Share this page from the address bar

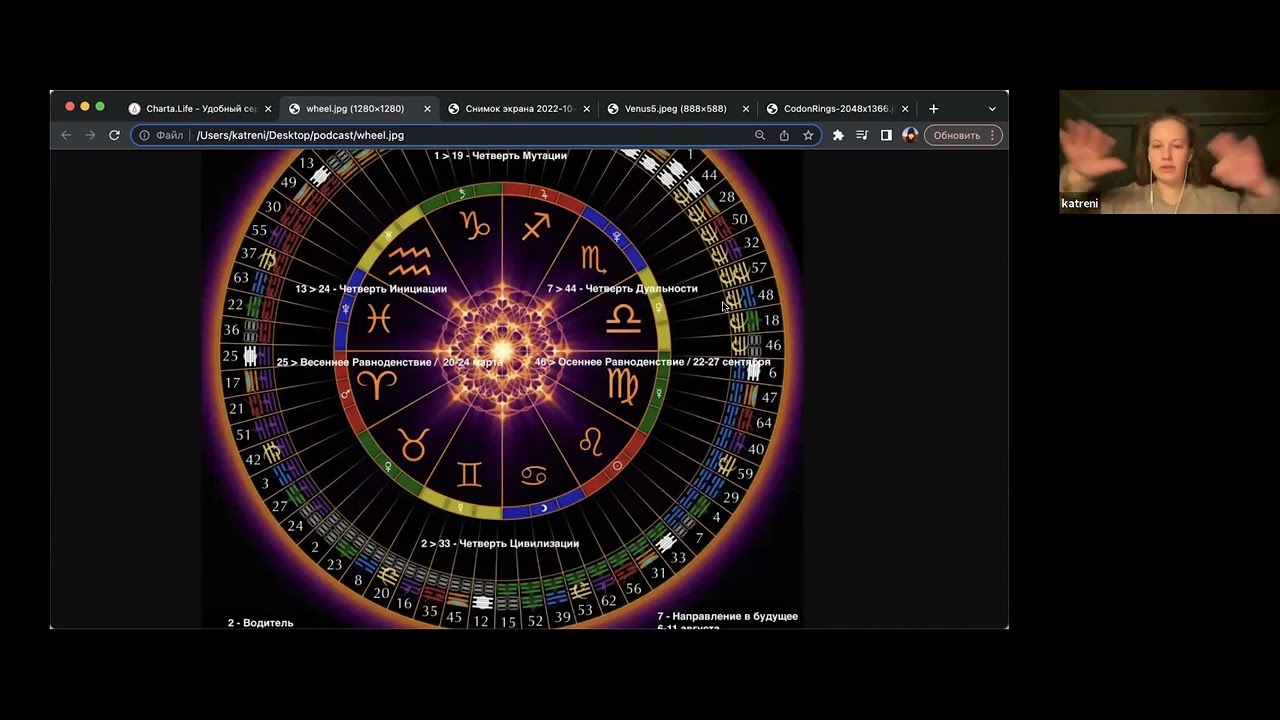pos(784,135)
